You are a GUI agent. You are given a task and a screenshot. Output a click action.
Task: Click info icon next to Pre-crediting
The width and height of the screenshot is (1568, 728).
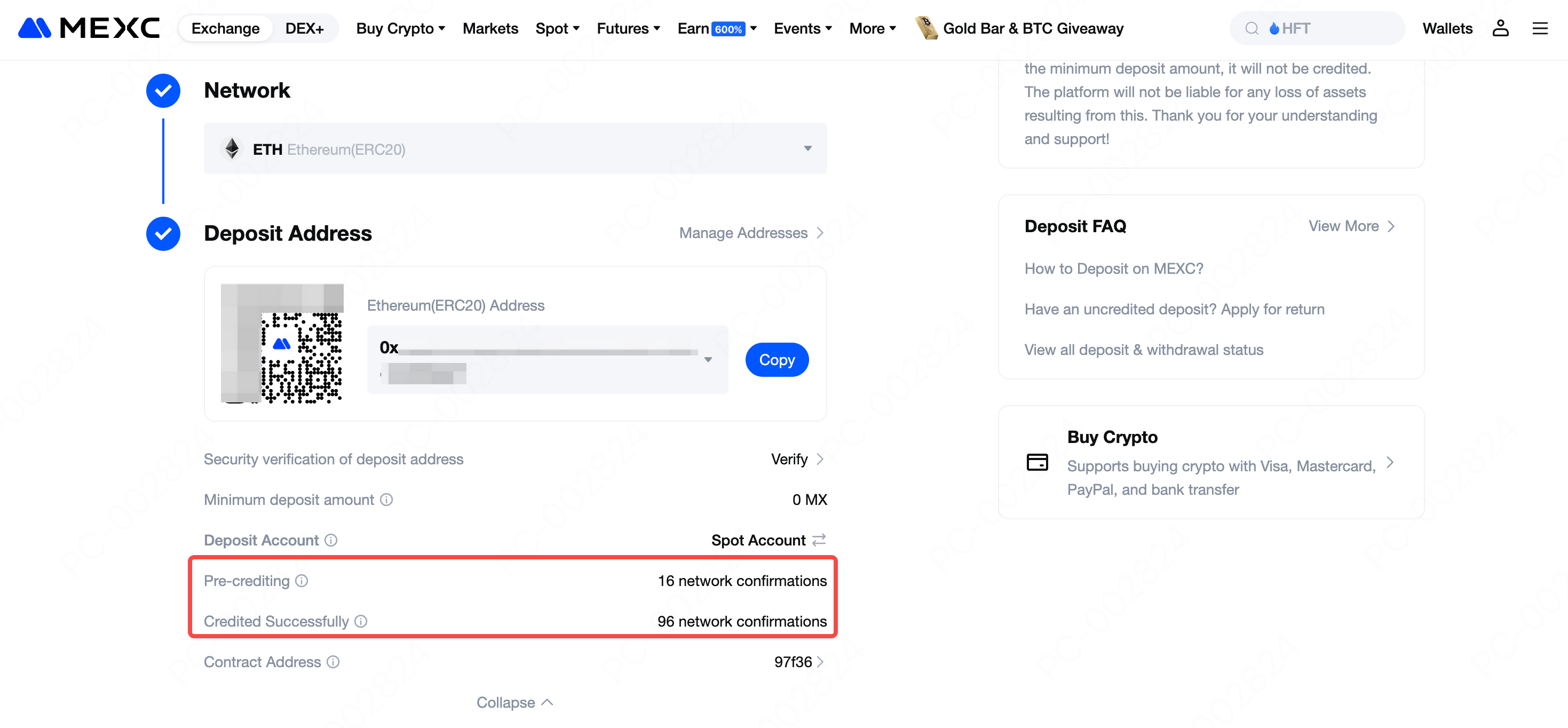coord(302,580)
